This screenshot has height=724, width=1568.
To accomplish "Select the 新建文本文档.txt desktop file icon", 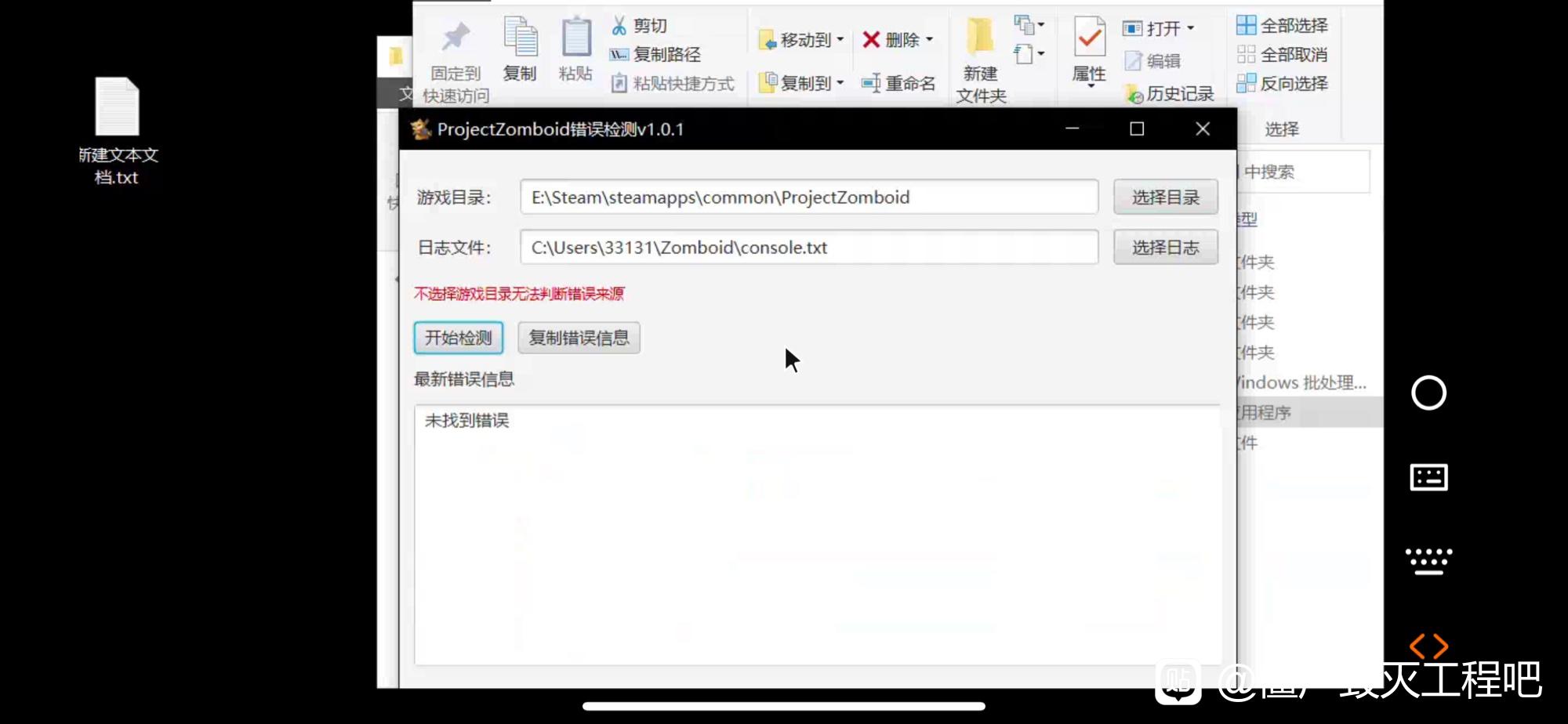I will pos(118,131).
